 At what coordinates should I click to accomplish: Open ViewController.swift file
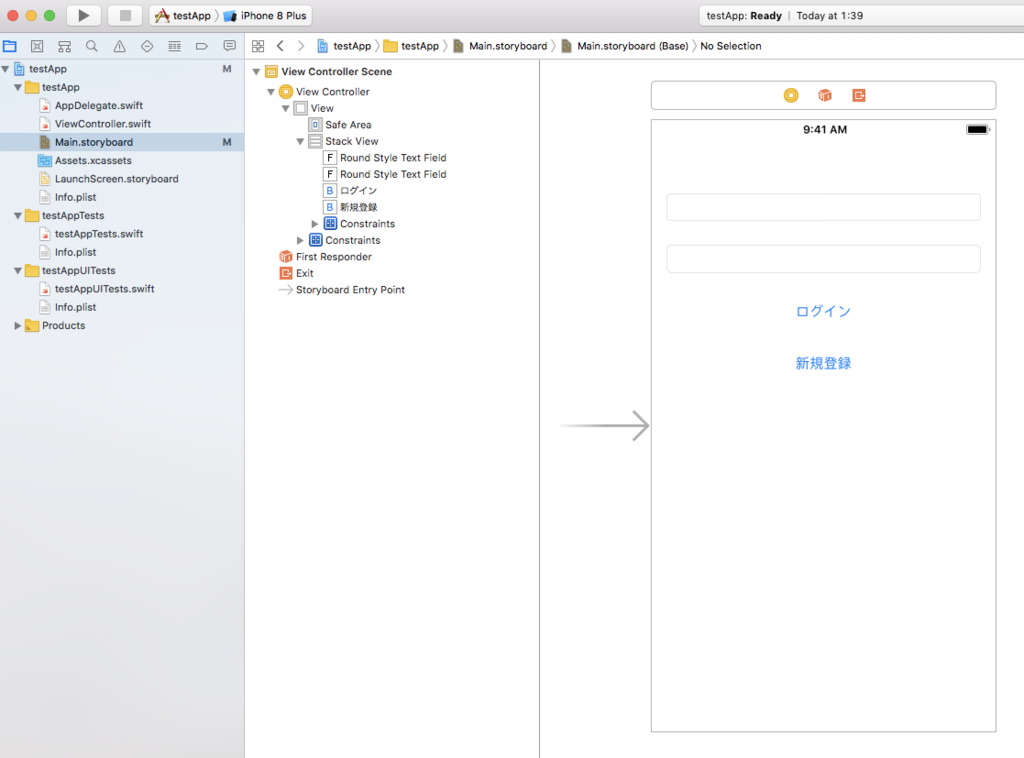103,123
